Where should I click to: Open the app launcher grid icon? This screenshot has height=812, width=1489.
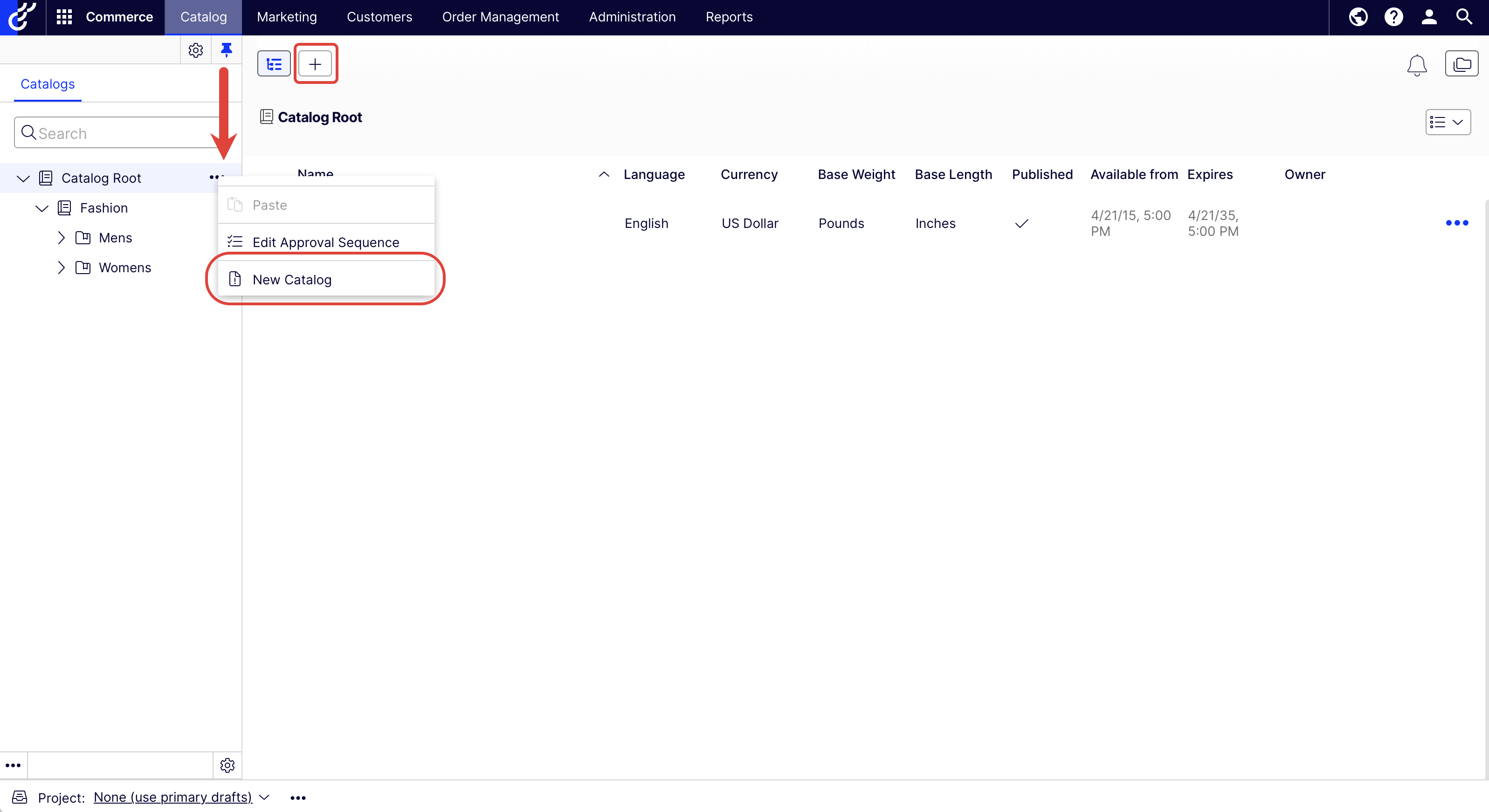pyautogui.click(x=63, y=17)
